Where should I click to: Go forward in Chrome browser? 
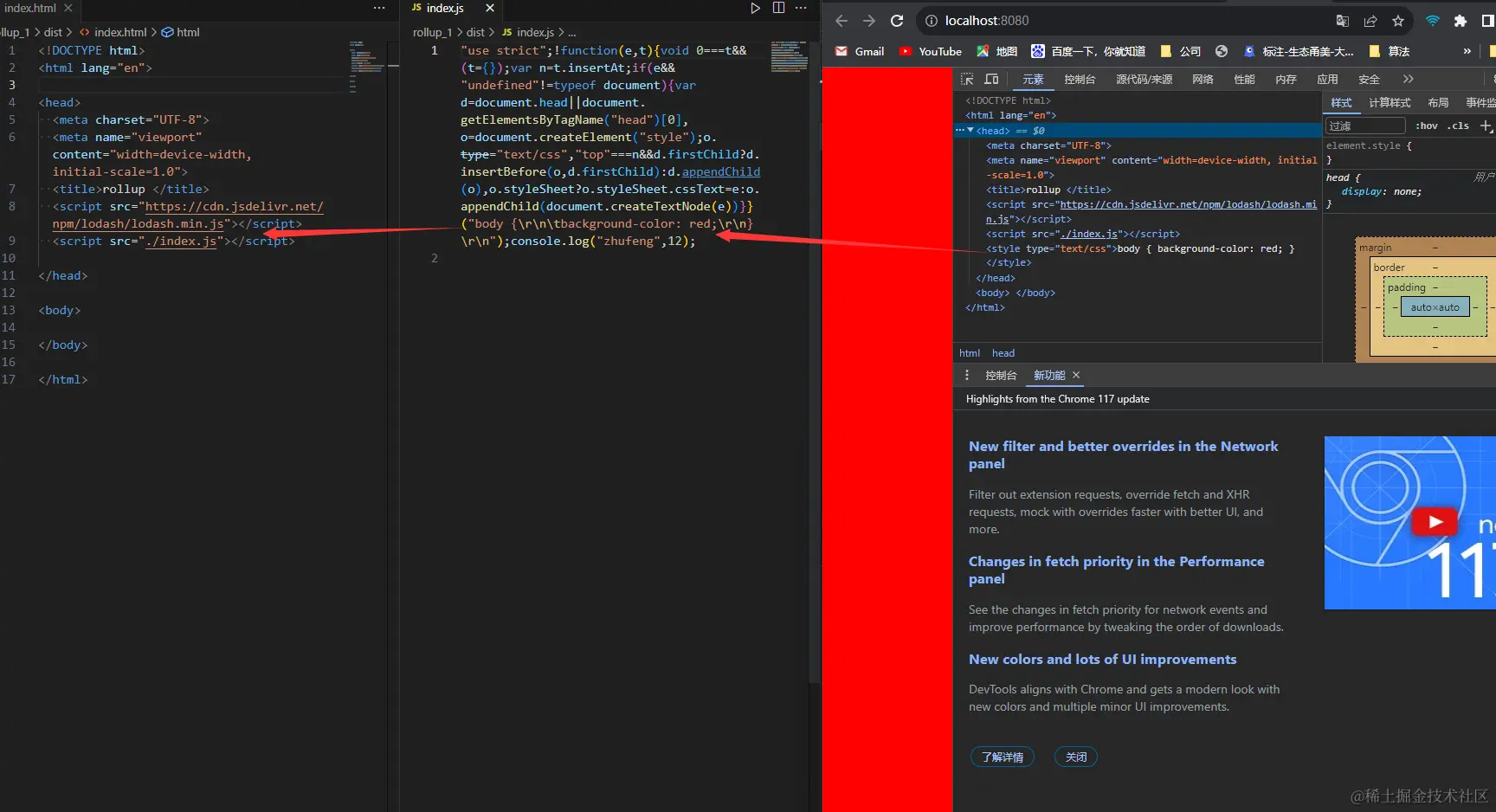[x=869, y=21]
